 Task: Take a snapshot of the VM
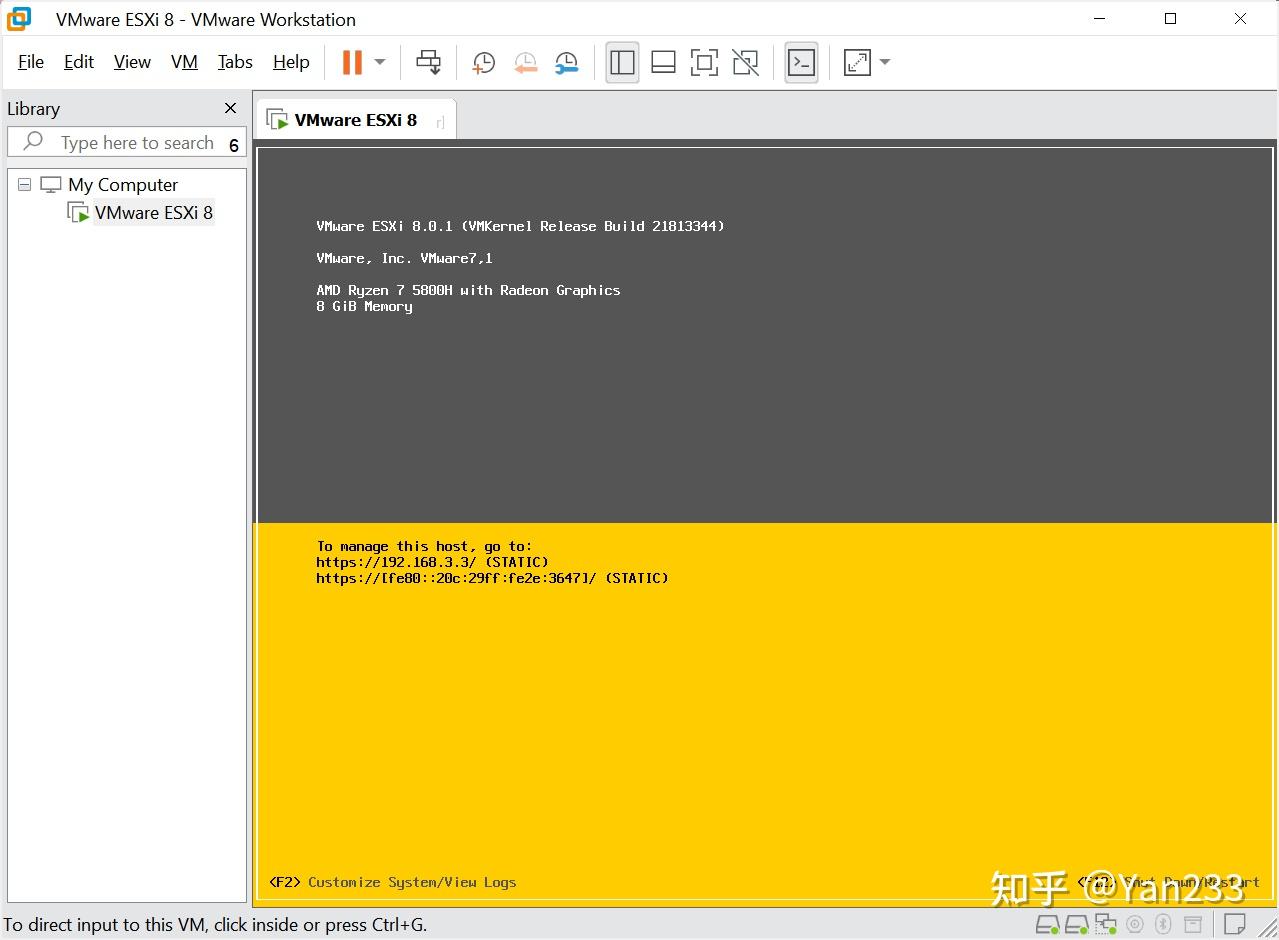483,62
